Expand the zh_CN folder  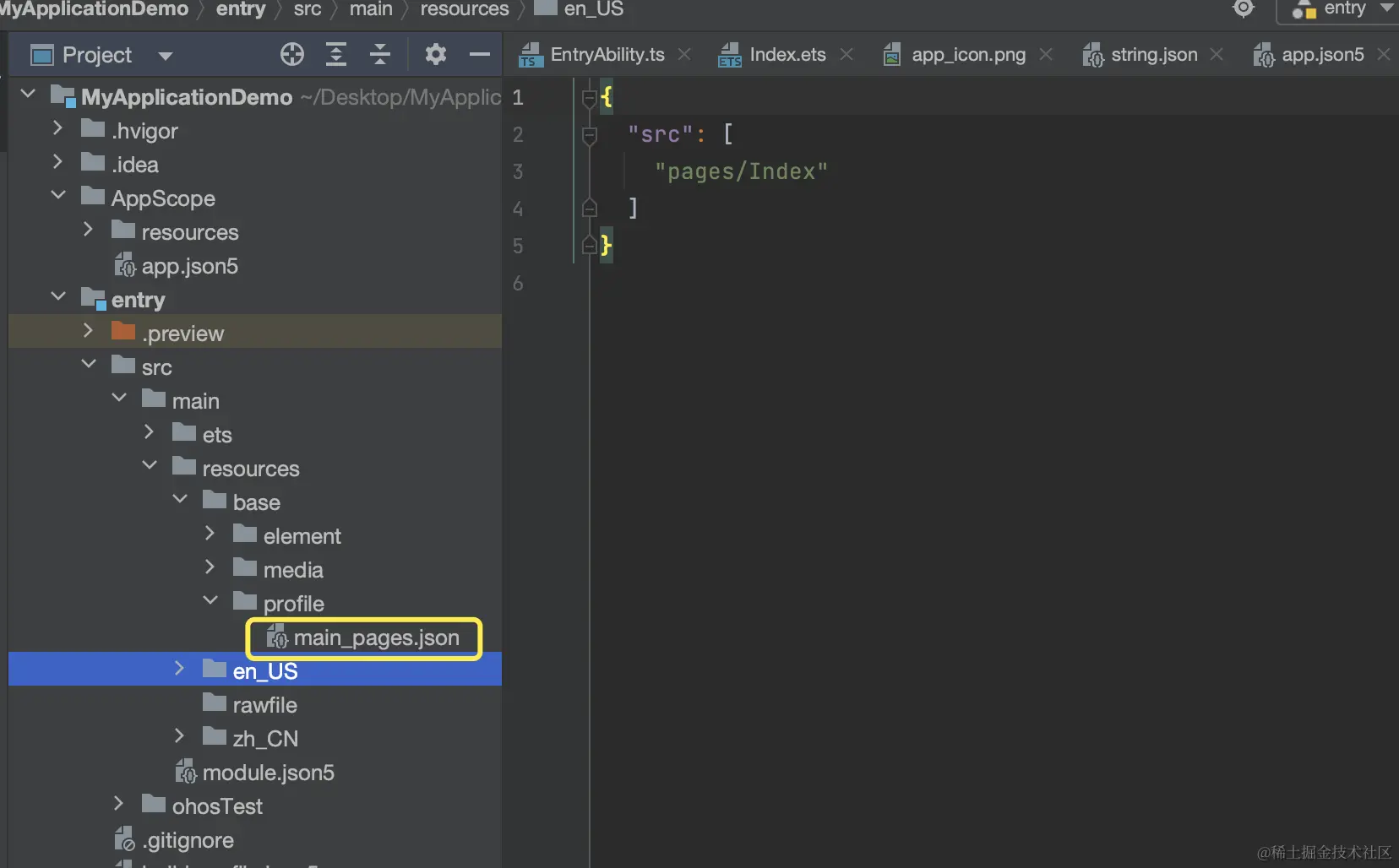(179, 736)
